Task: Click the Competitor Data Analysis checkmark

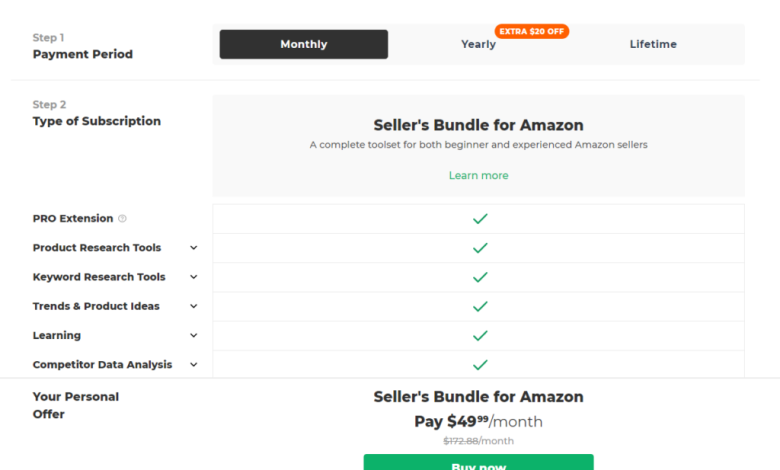Action: click(x=479, y=364)
